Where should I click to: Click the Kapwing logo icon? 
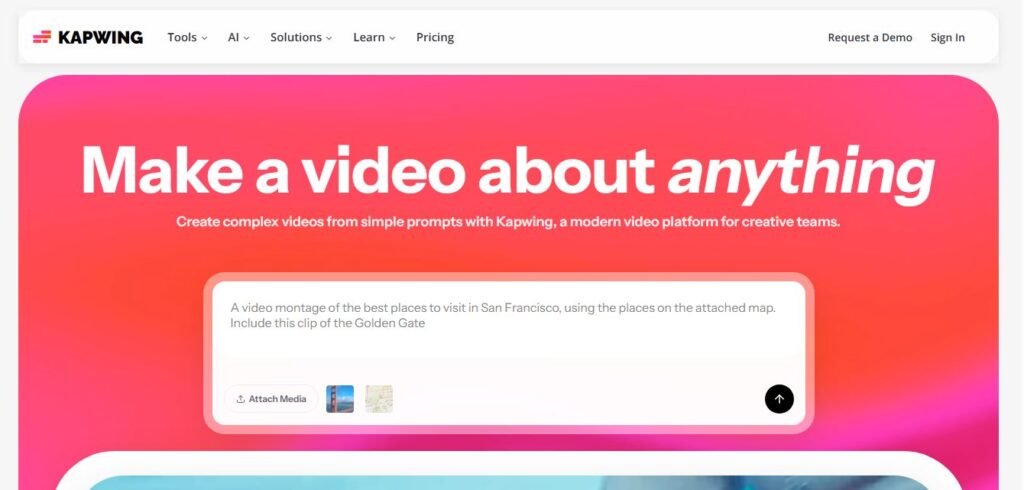(41, 37)
